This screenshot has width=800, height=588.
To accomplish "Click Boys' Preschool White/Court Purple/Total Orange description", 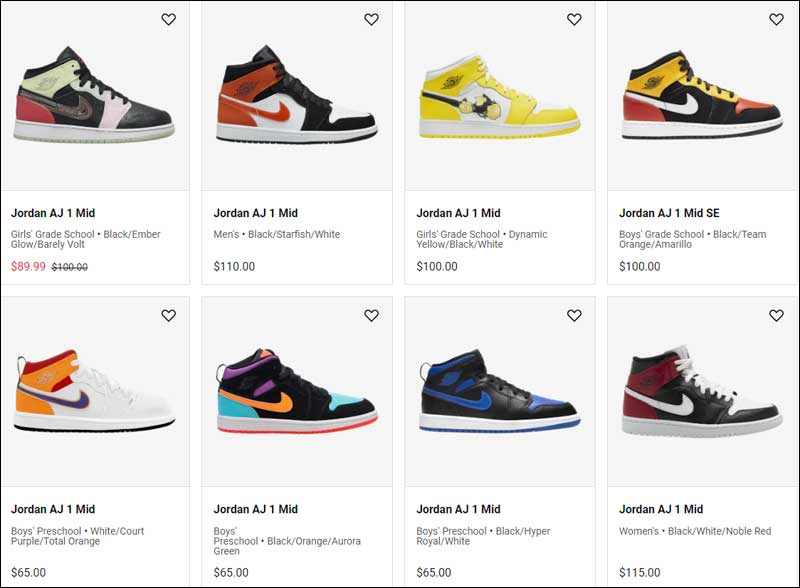I will coord(78,536).
